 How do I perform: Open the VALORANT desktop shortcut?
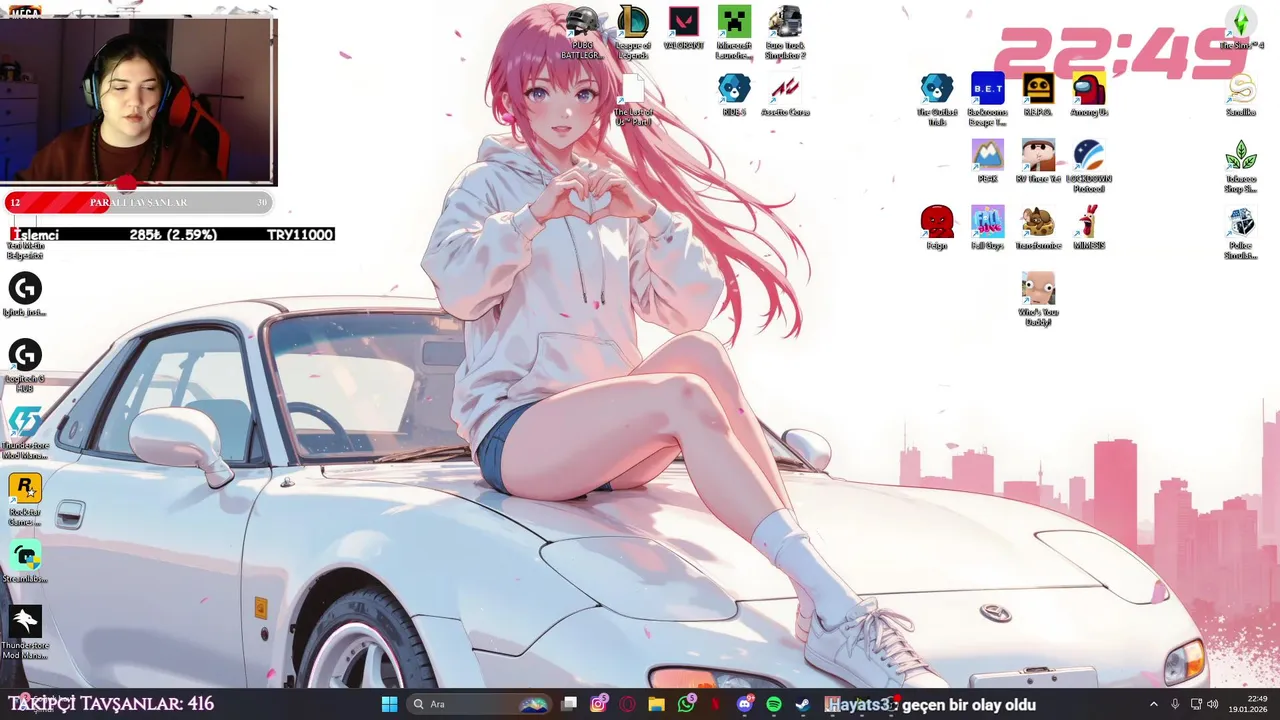tap(684, 28)
